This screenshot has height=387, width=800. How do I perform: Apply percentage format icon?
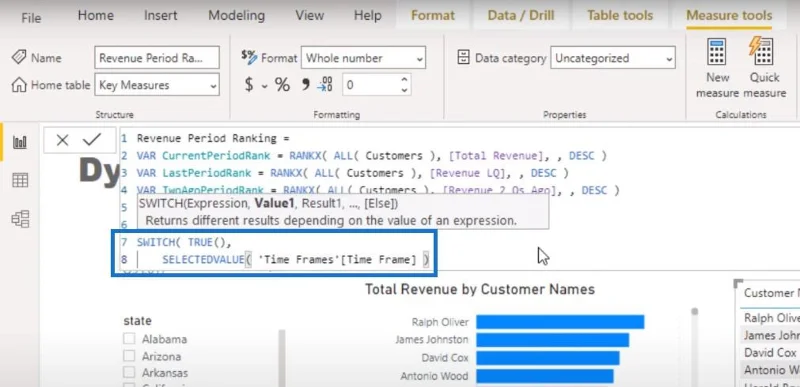coord(282,85)
